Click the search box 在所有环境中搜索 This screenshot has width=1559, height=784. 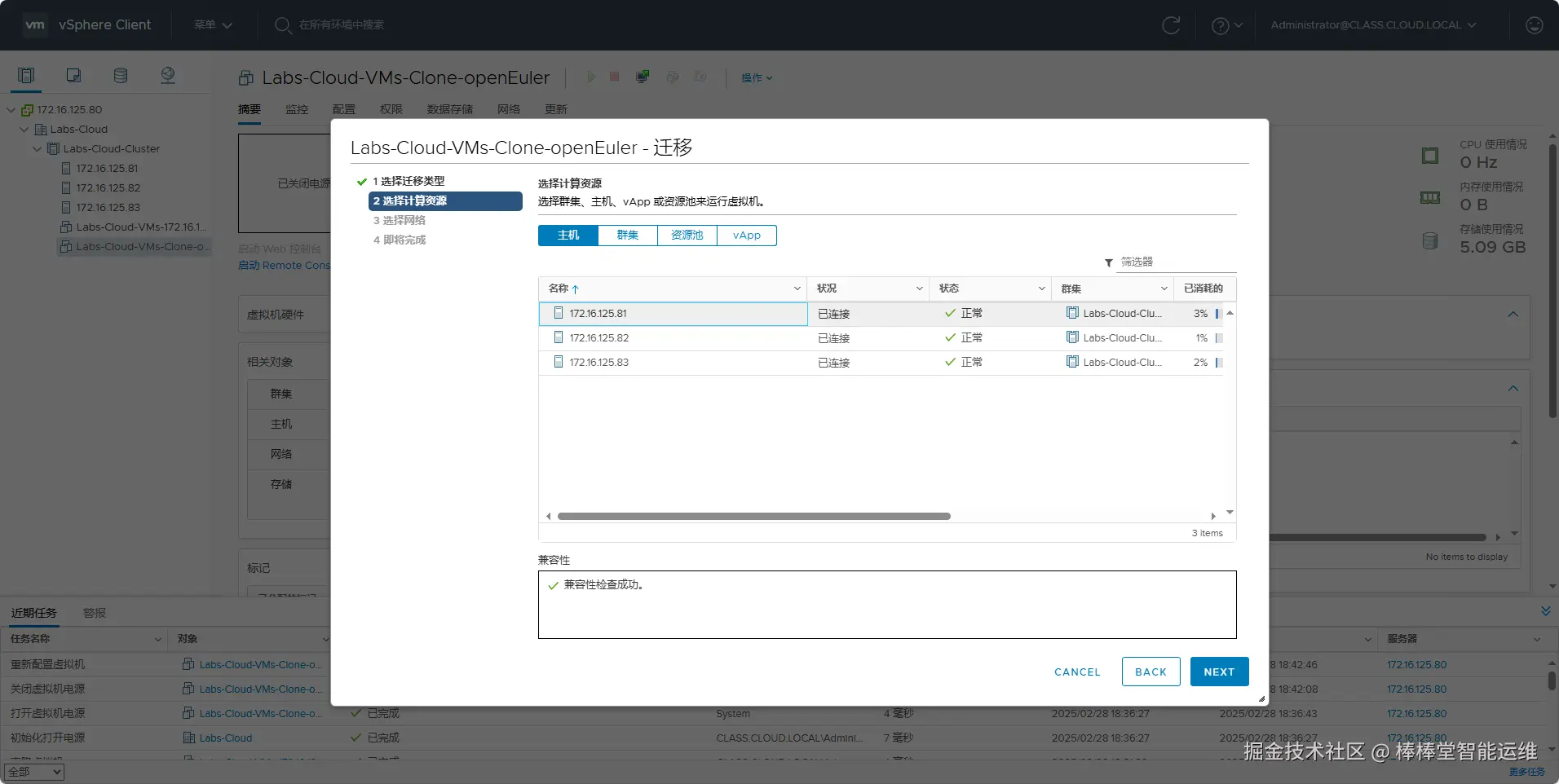341,25
